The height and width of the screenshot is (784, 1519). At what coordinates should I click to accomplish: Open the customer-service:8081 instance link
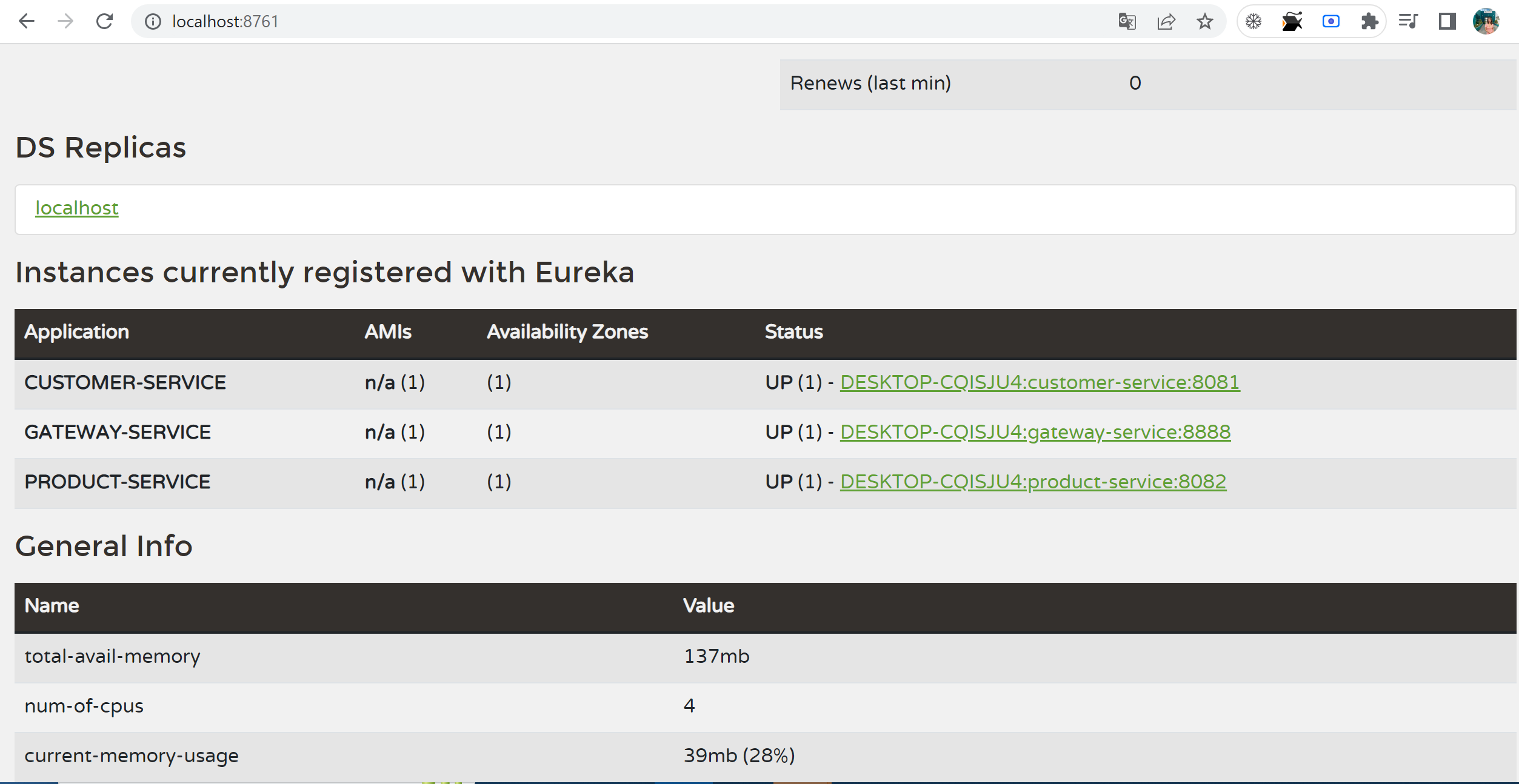click(1040, 382)
